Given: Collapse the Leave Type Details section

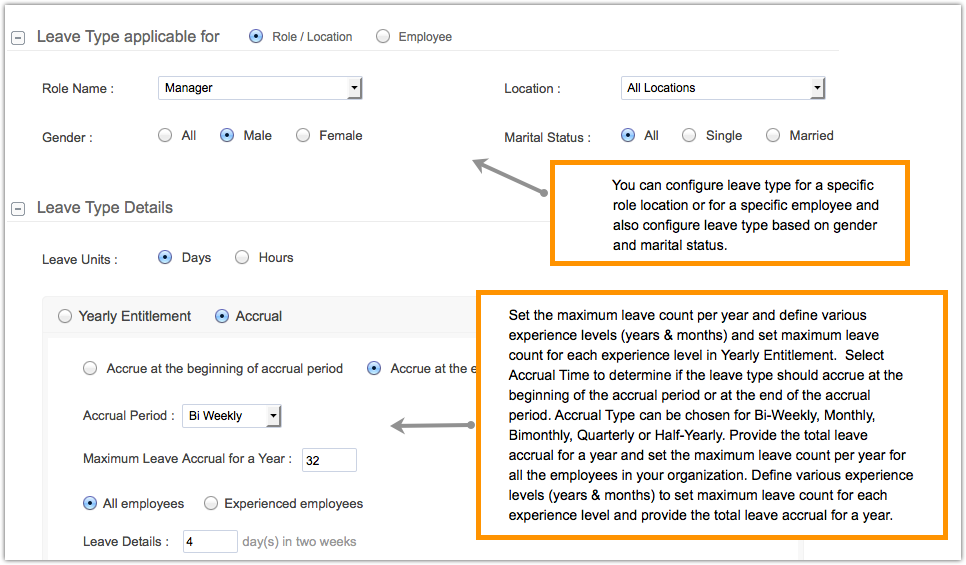Looking at the screenshot, I should pos(18,209).
